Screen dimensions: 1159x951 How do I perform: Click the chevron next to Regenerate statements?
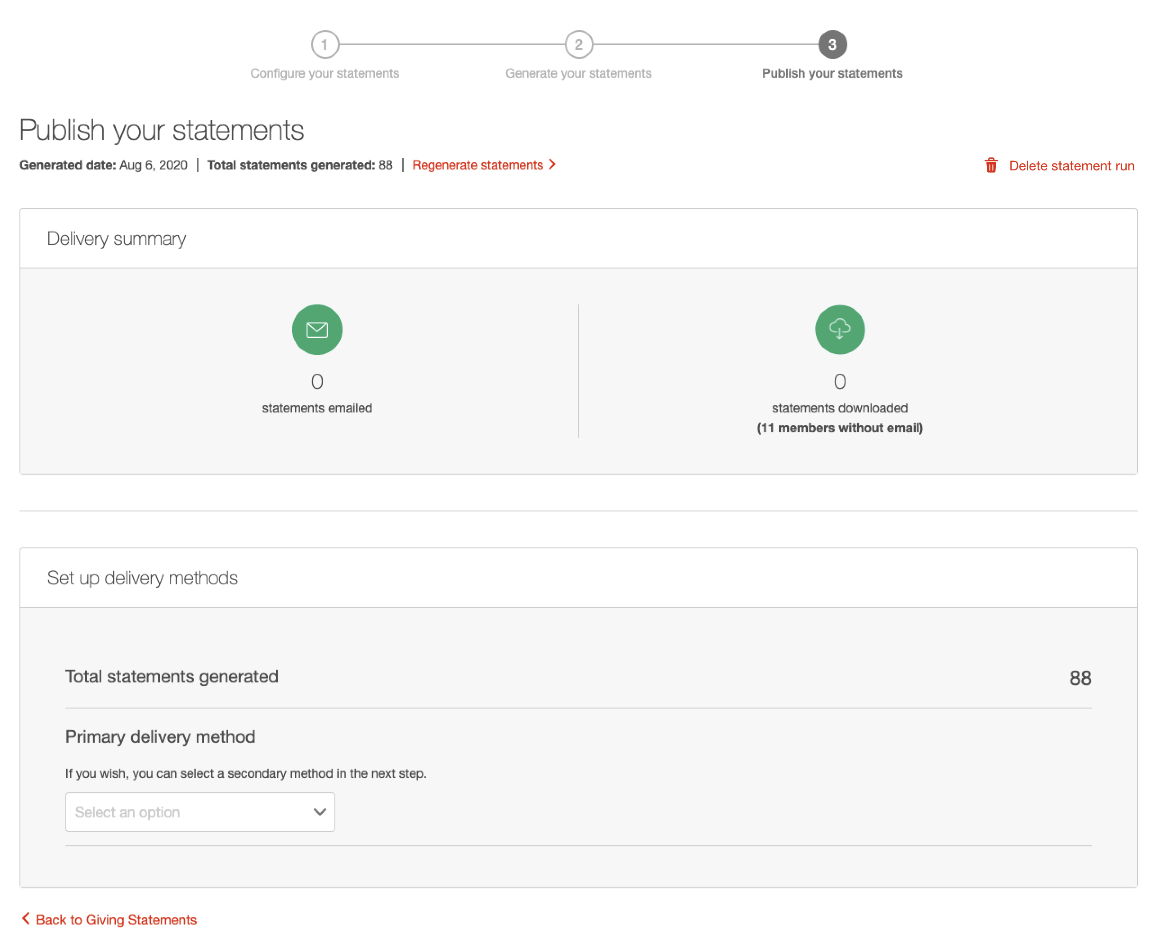(x=553, y=165)
